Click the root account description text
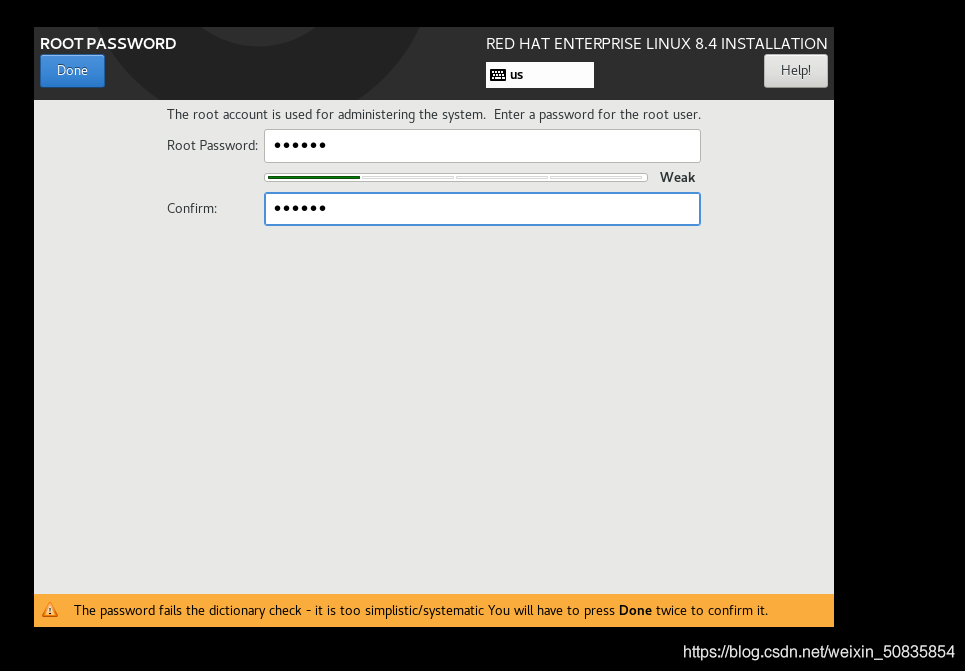Screen dimensions: 965x671 [x=434, y=115]
